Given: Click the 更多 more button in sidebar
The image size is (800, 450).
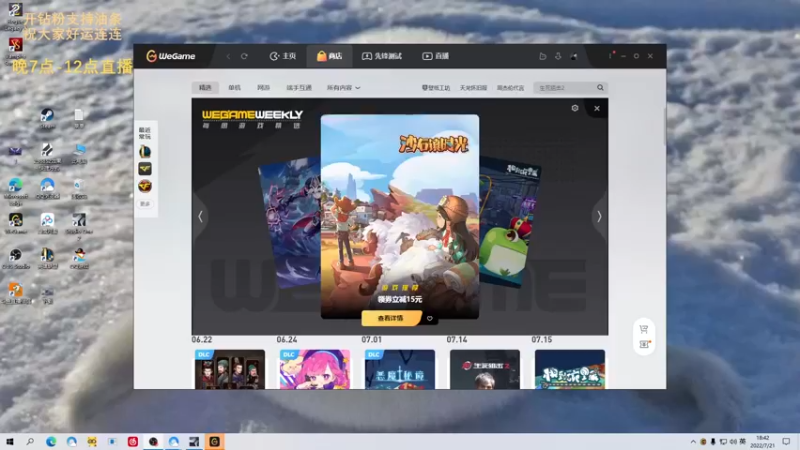Looking at the screenshot, I should 145,204.
